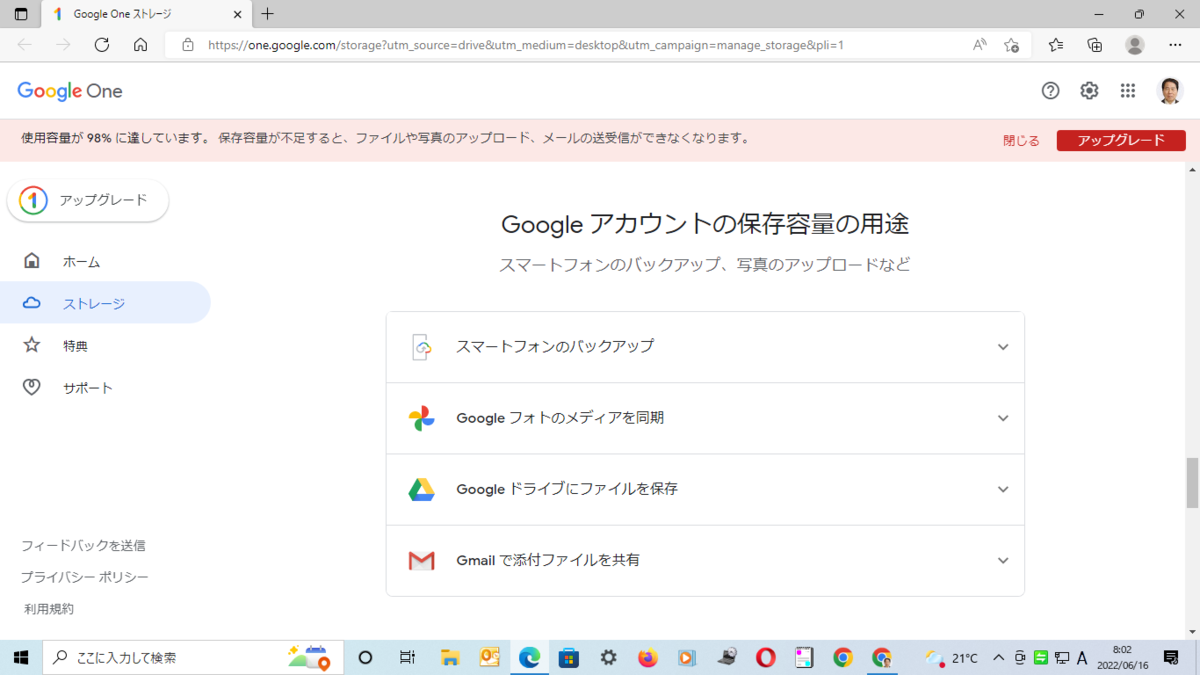The height and width of the screenshot is (675, 1200).
Task: View site information lock icon
Action: pos(187,45)
